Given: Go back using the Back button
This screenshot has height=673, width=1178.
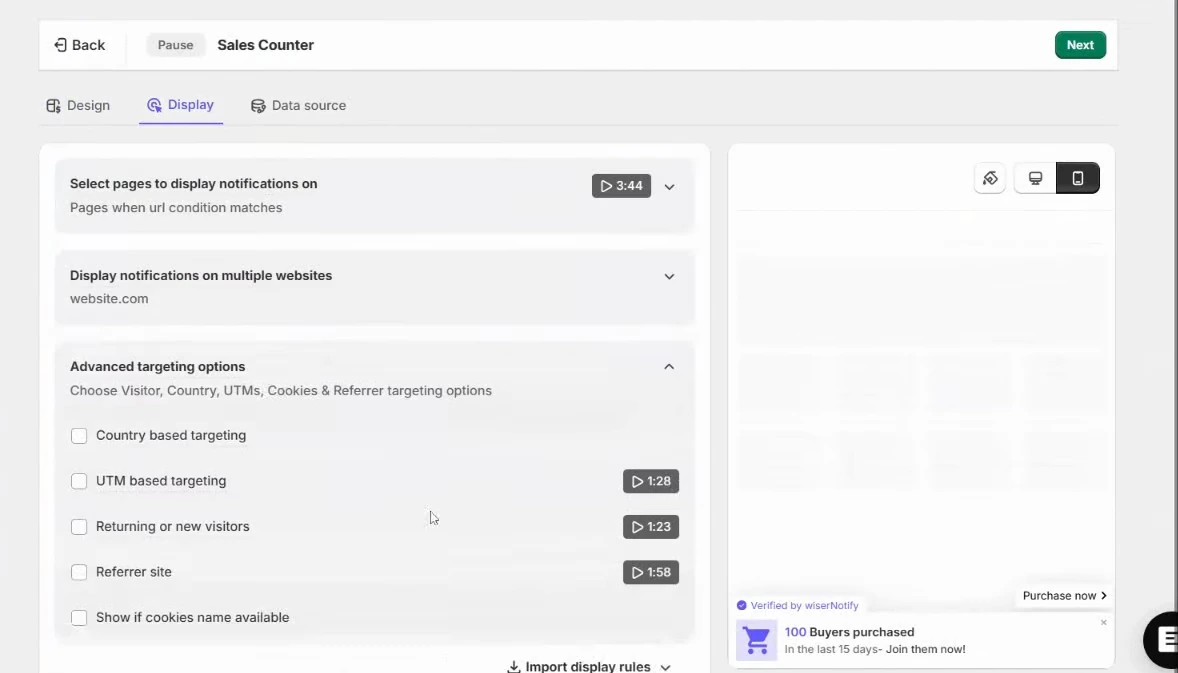Looking at the screenshot, I should tap(80, 45).
